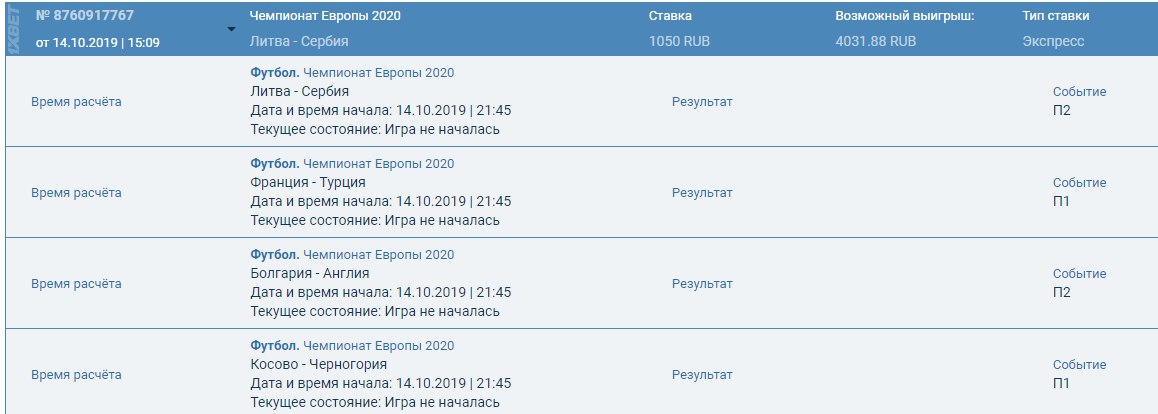Click Результат in the Франция - Турция row
Image resolution: width=1158 pixels, height=414 pixels.
click(702, 192)
